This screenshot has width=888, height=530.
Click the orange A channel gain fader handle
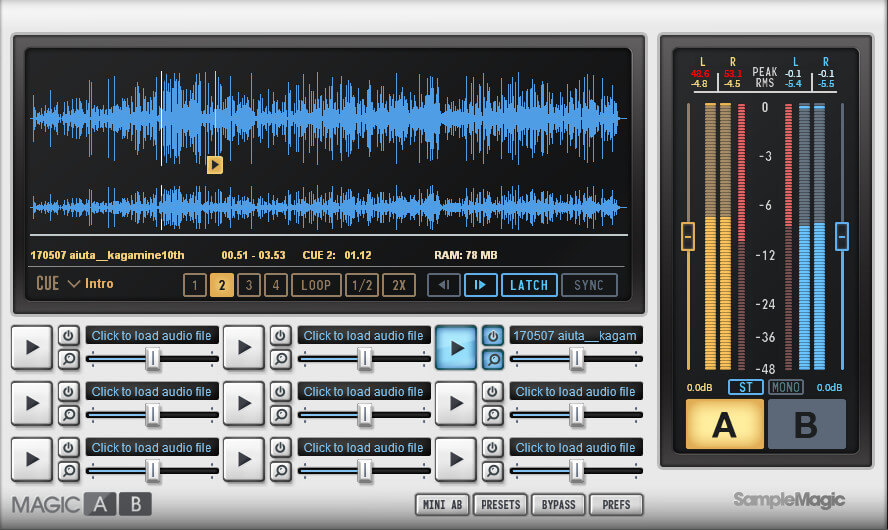[x=688, y=236]
